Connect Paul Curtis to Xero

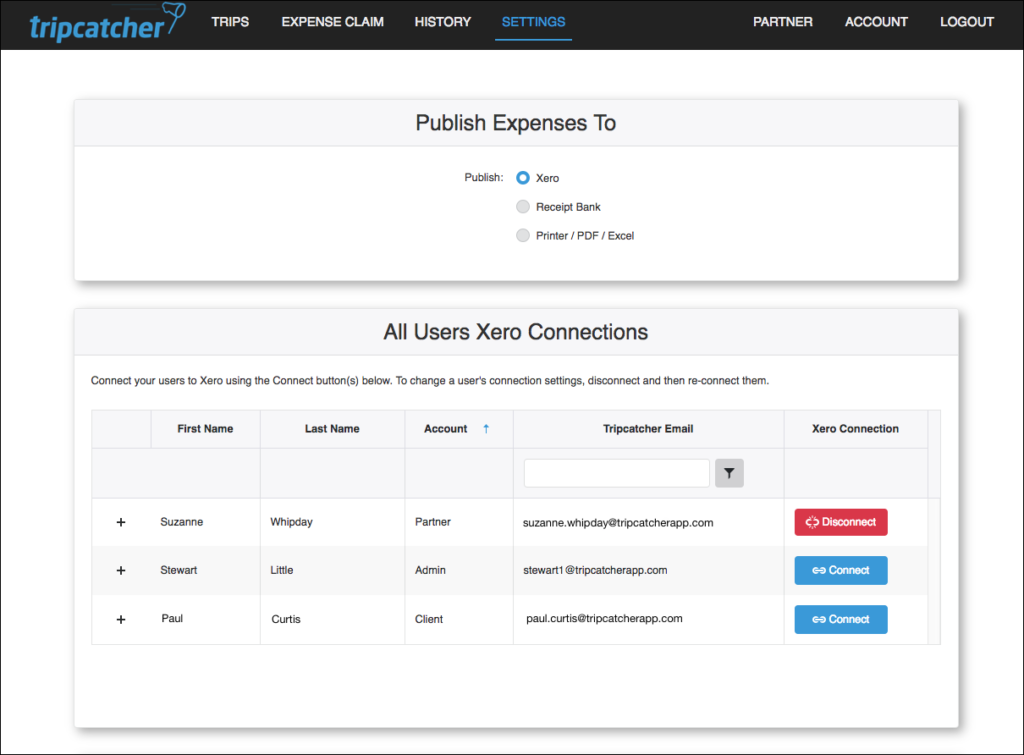840,619
